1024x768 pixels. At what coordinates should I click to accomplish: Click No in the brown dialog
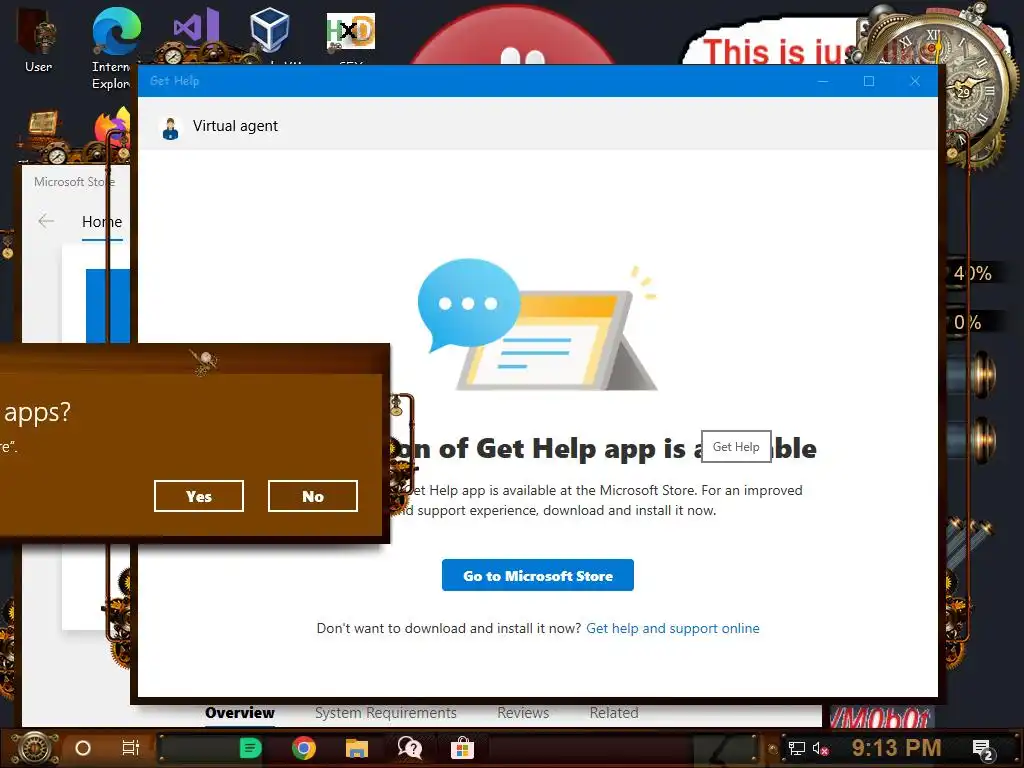[313, 496]
